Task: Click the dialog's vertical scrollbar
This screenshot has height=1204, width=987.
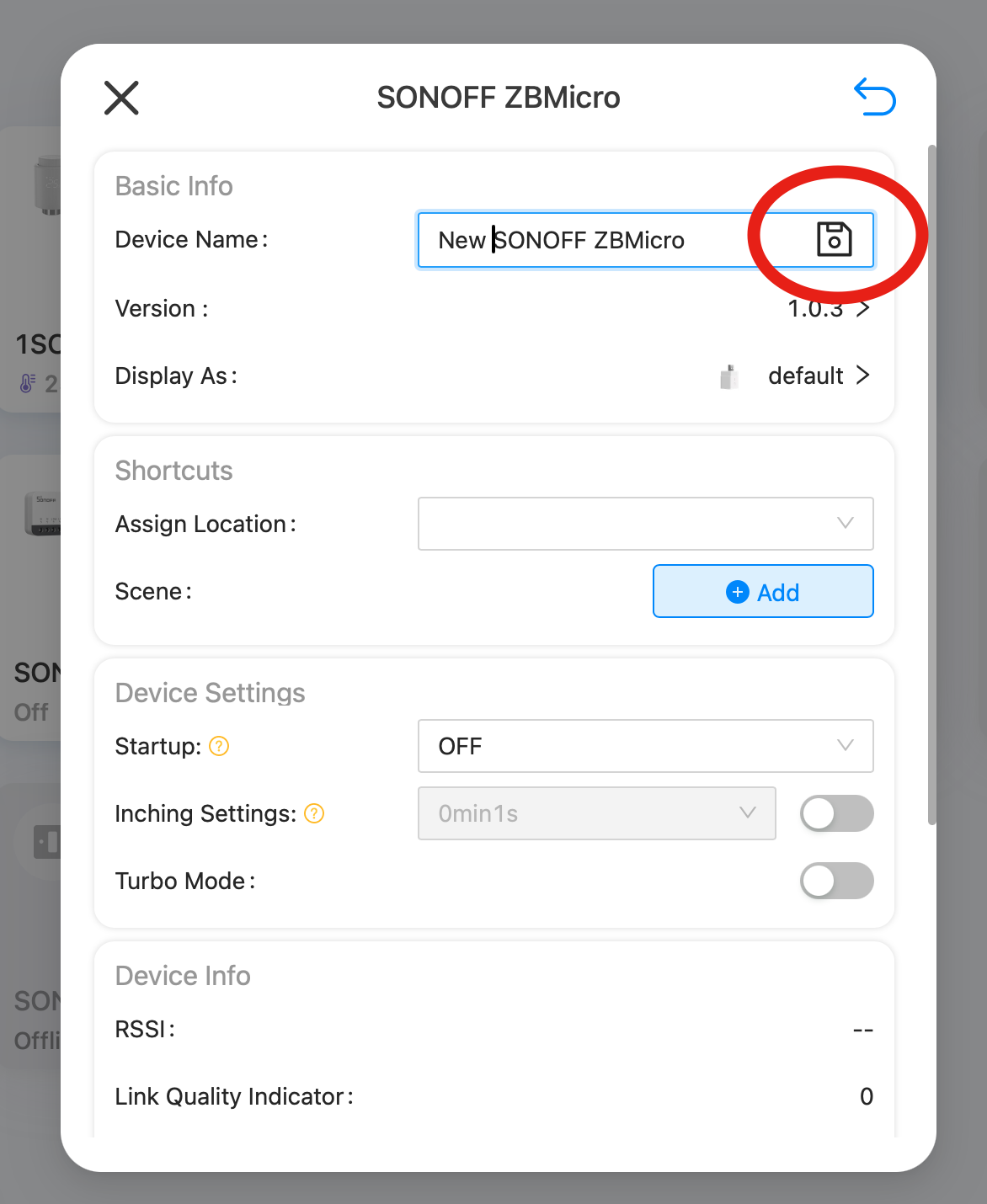Action: coord(931,484)
